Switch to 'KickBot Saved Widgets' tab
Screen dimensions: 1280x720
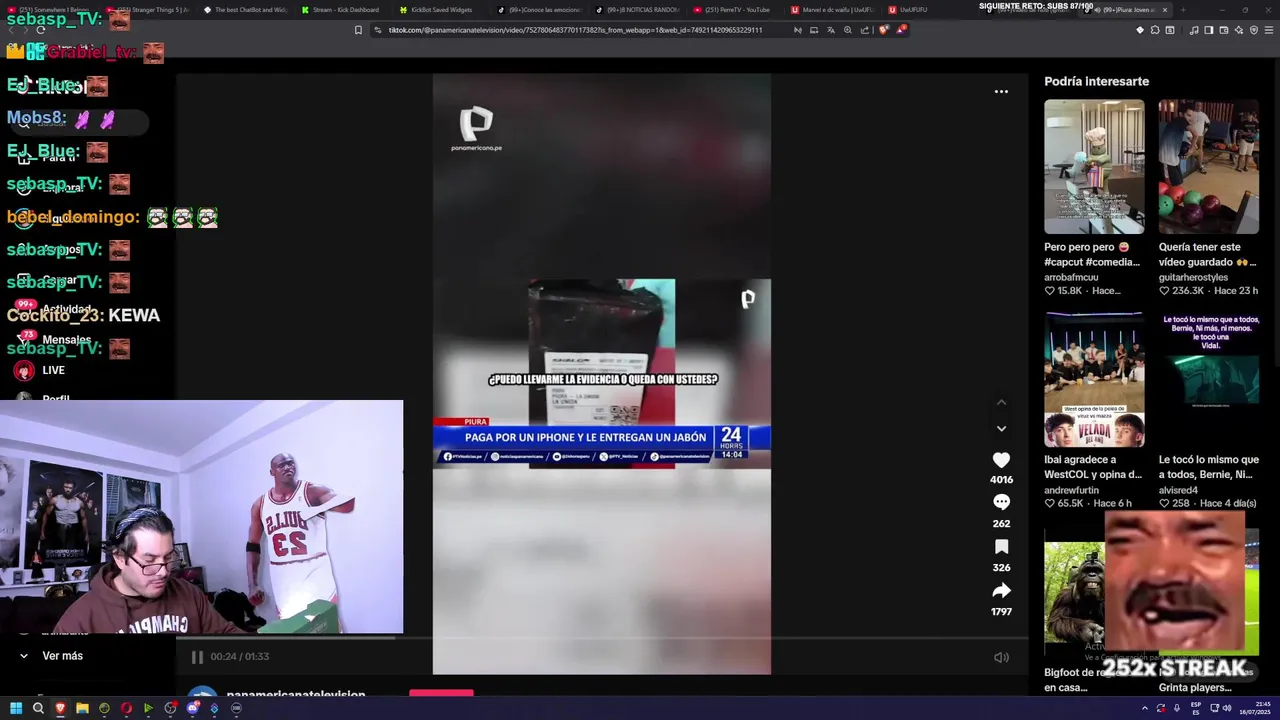(438, 10)
